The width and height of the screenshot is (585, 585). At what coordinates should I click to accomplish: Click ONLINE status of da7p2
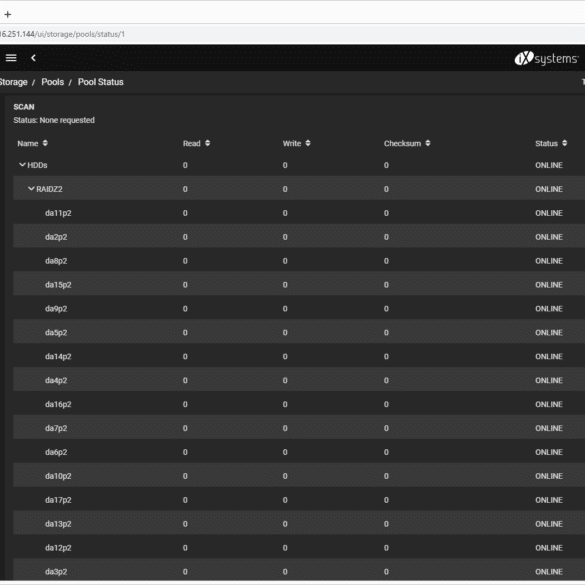click(549, 428)
